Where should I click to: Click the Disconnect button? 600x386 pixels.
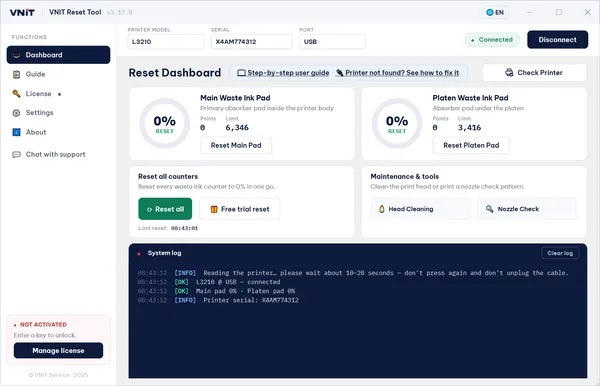558,40
